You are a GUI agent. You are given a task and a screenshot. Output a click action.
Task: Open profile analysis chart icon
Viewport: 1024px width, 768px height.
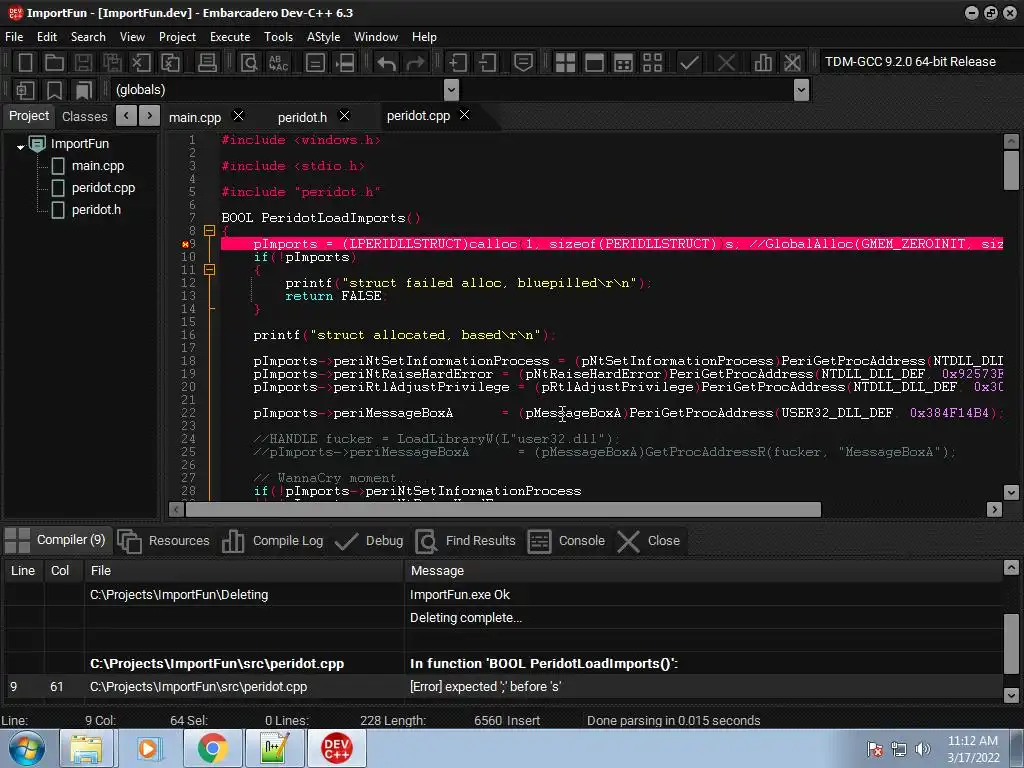pyautogui.click(x=763, y=63)
